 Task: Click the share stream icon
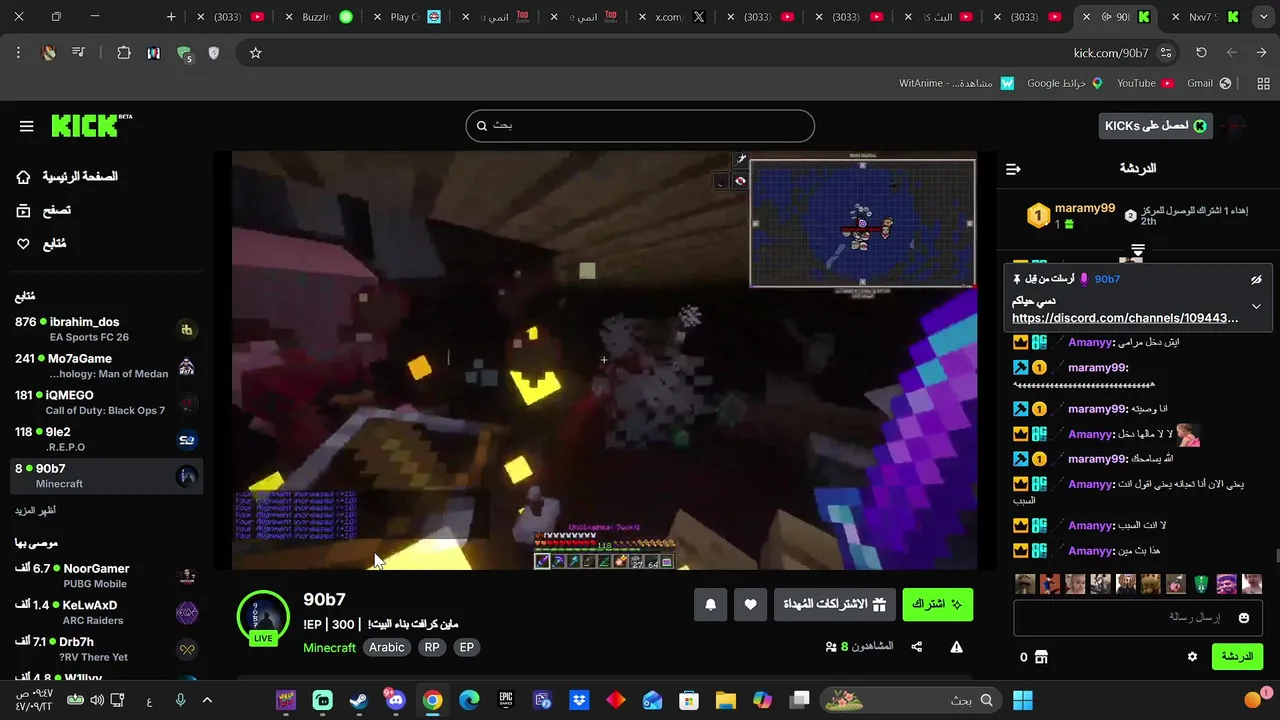point(917,647)
